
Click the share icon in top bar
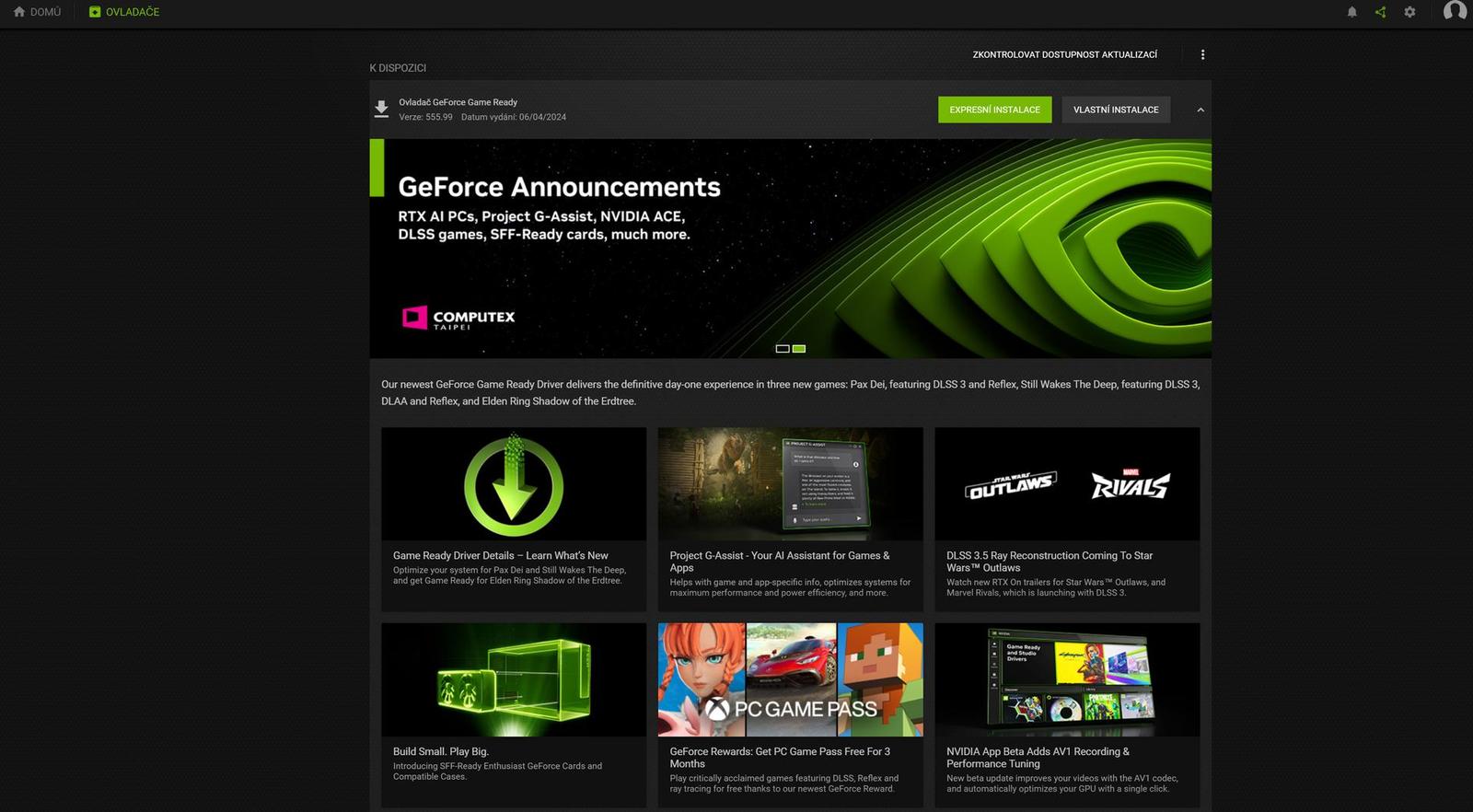(1380, 12)
